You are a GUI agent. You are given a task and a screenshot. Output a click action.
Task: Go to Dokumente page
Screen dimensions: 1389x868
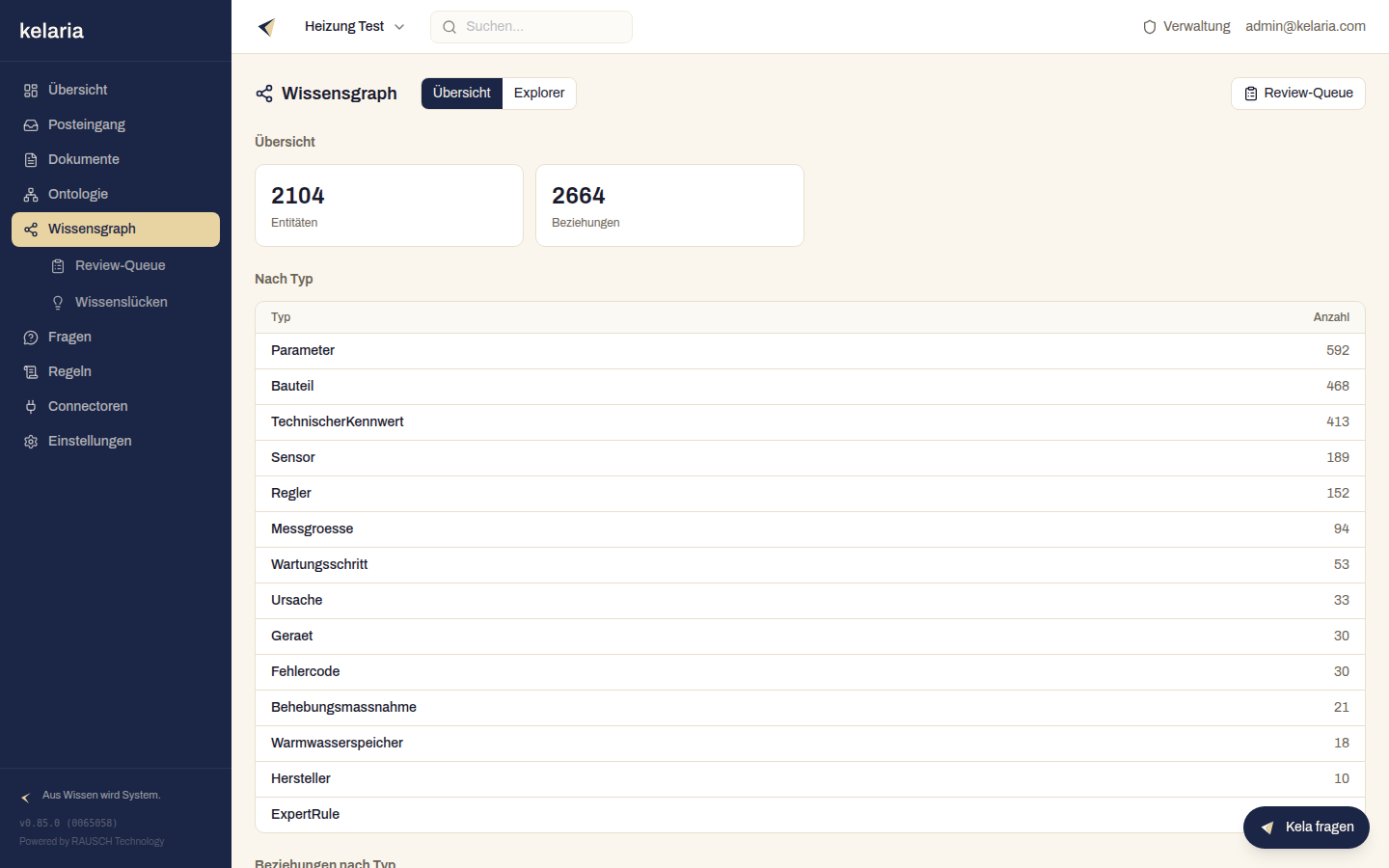coord(116,159)
